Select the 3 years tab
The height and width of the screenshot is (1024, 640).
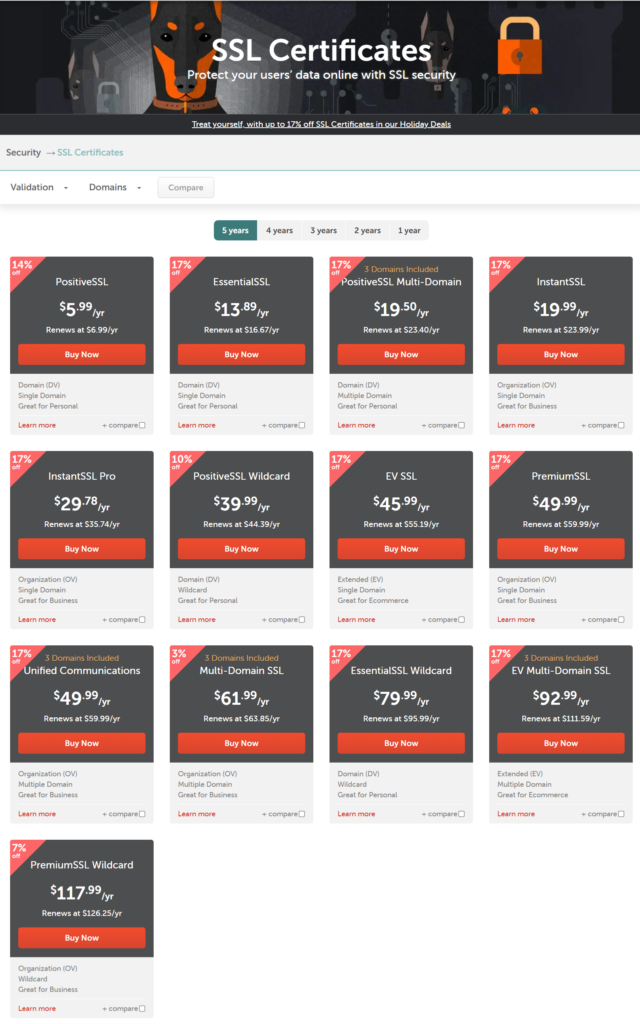pyautogui.click(x=323, y=231)
